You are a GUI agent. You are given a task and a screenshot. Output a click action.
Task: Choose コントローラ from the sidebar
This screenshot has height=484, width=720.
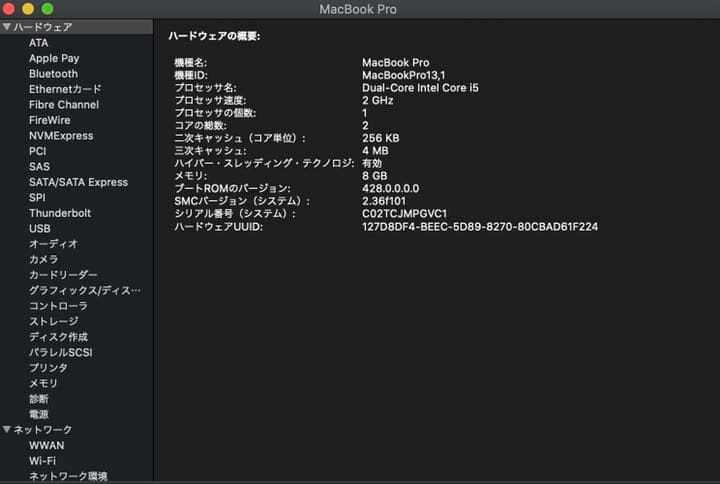tap(58, 305)
